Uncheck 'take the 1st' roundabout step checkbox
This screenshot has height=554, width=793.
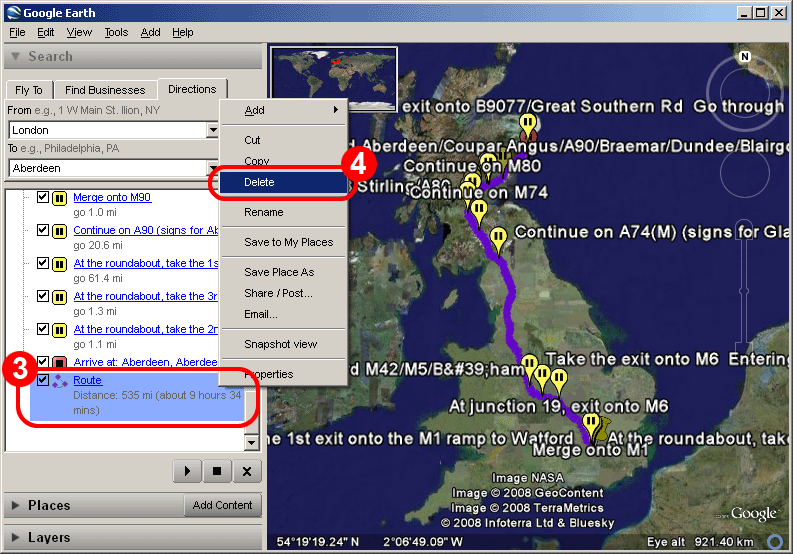click(43, 263)
